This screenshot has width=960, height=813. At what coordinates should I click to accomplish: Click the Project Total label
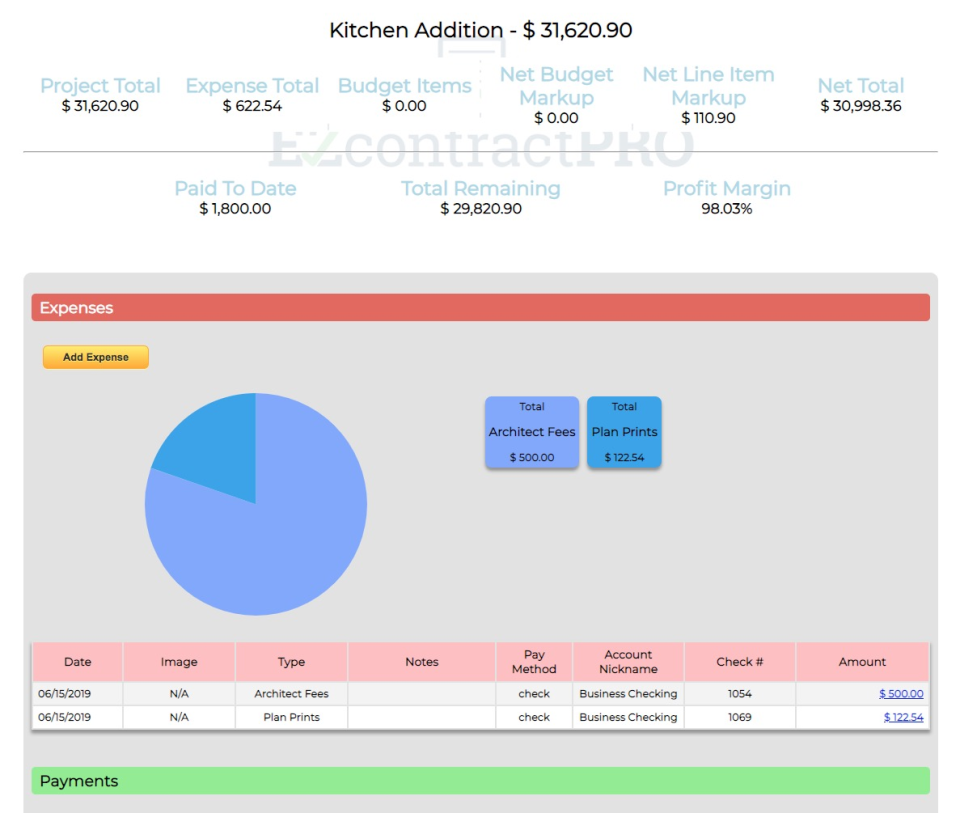(x=100, y=86)
